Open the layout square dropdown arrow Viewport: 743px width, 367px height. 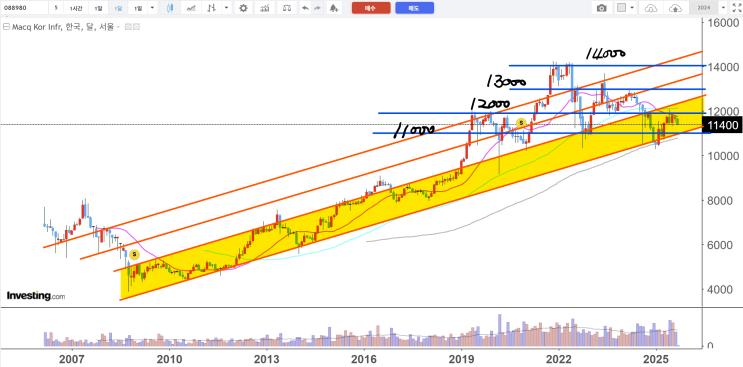pyautogui.click(x=632, y=8)
